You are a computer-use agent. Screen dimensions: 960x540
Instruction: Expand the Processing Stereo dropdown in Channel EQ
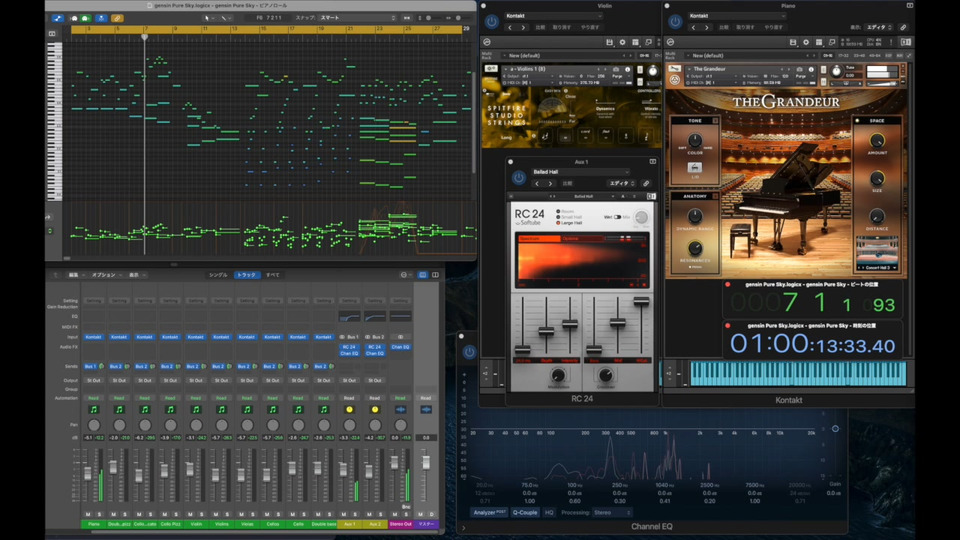(612, 512)
